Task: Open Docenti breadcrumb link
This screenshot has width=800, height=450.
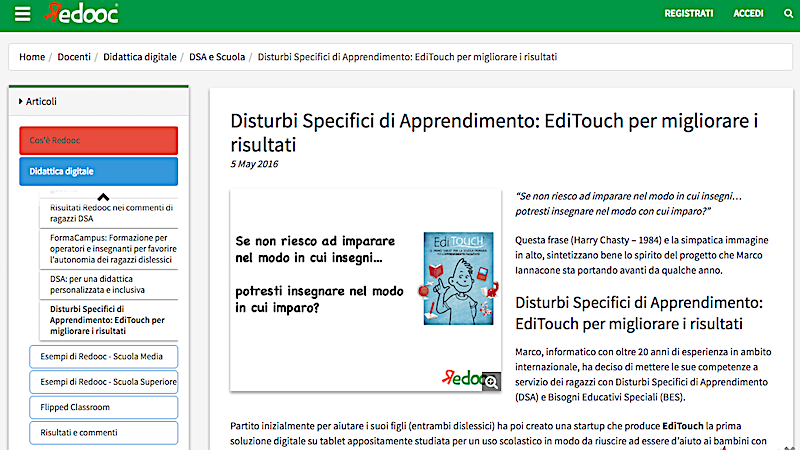Action: point(74,57)
